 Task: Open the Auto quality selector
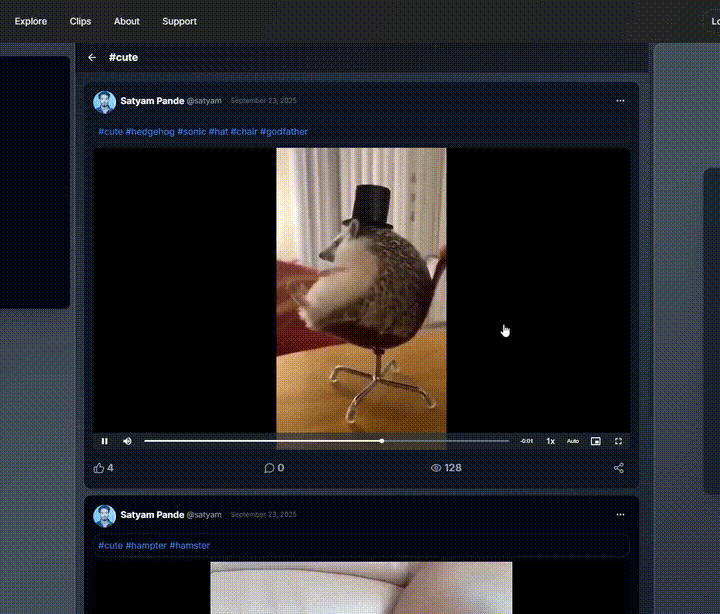point(573,441)
